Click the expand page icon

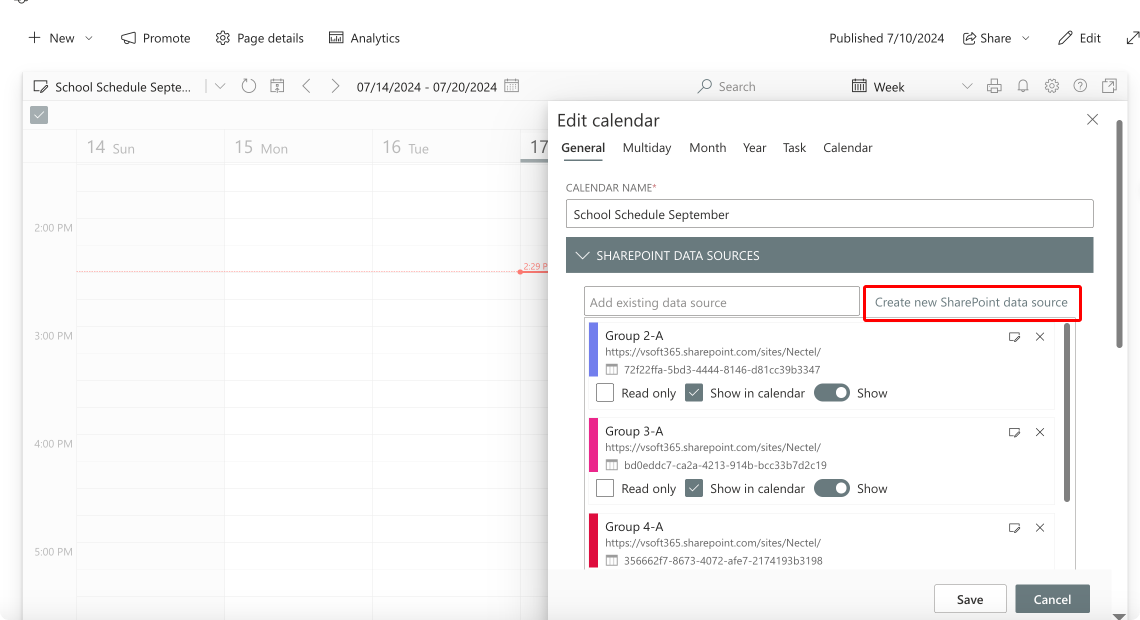1132,38
